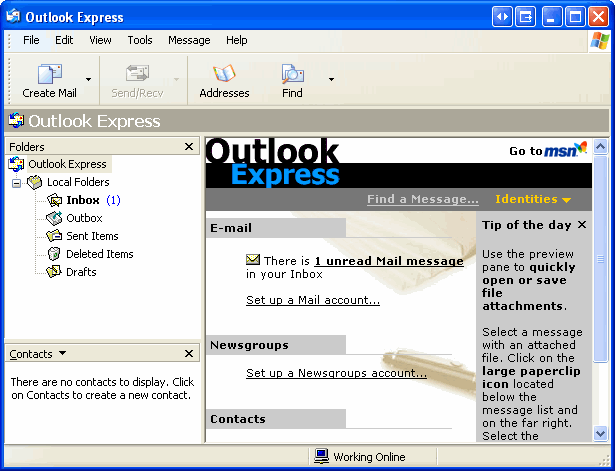Screen dimensions: 616x472
Task: Click the scrollbar down arrow
Action: coord(600,433)
